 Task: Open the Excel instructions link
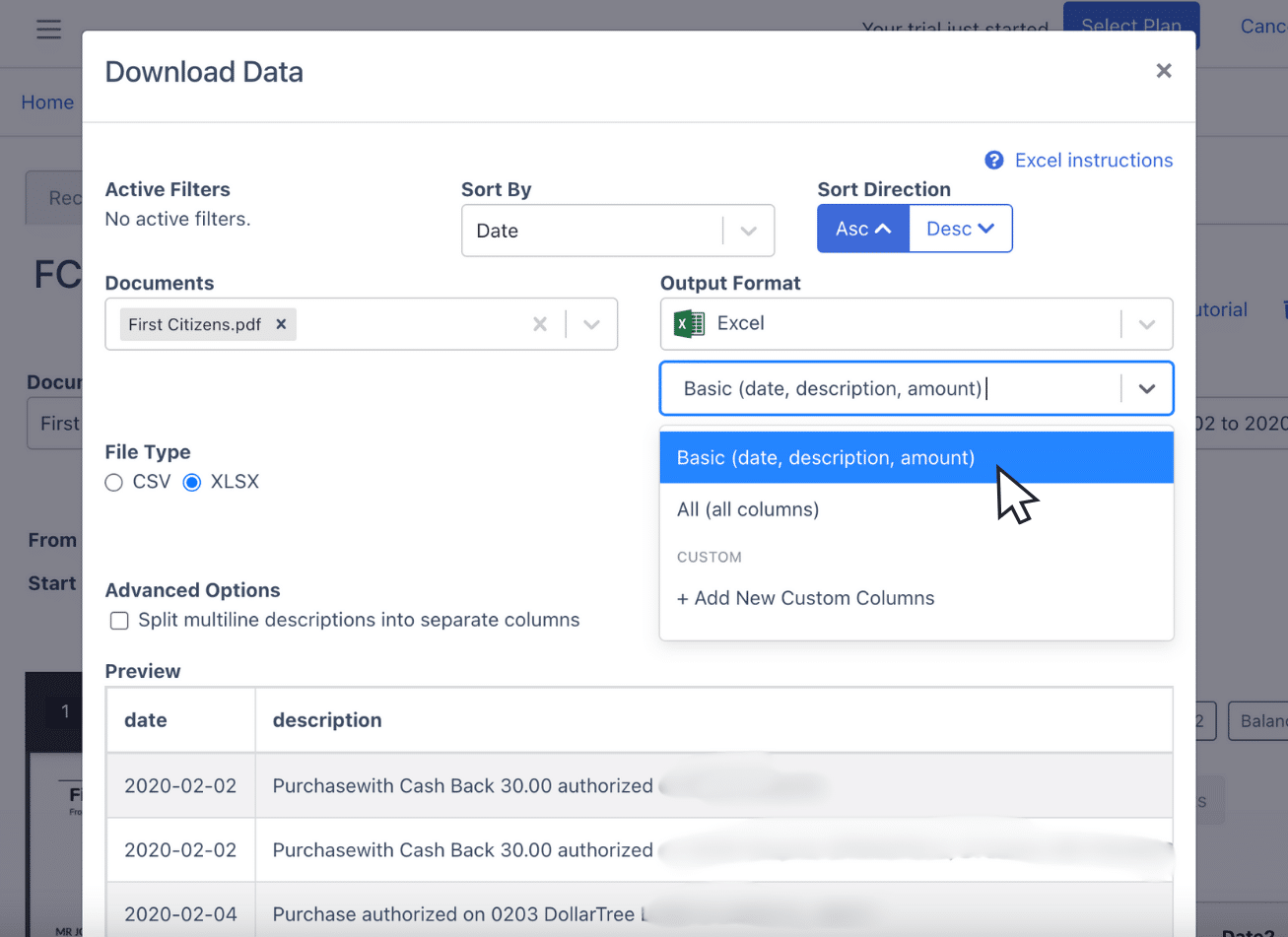coord(1094,161)
